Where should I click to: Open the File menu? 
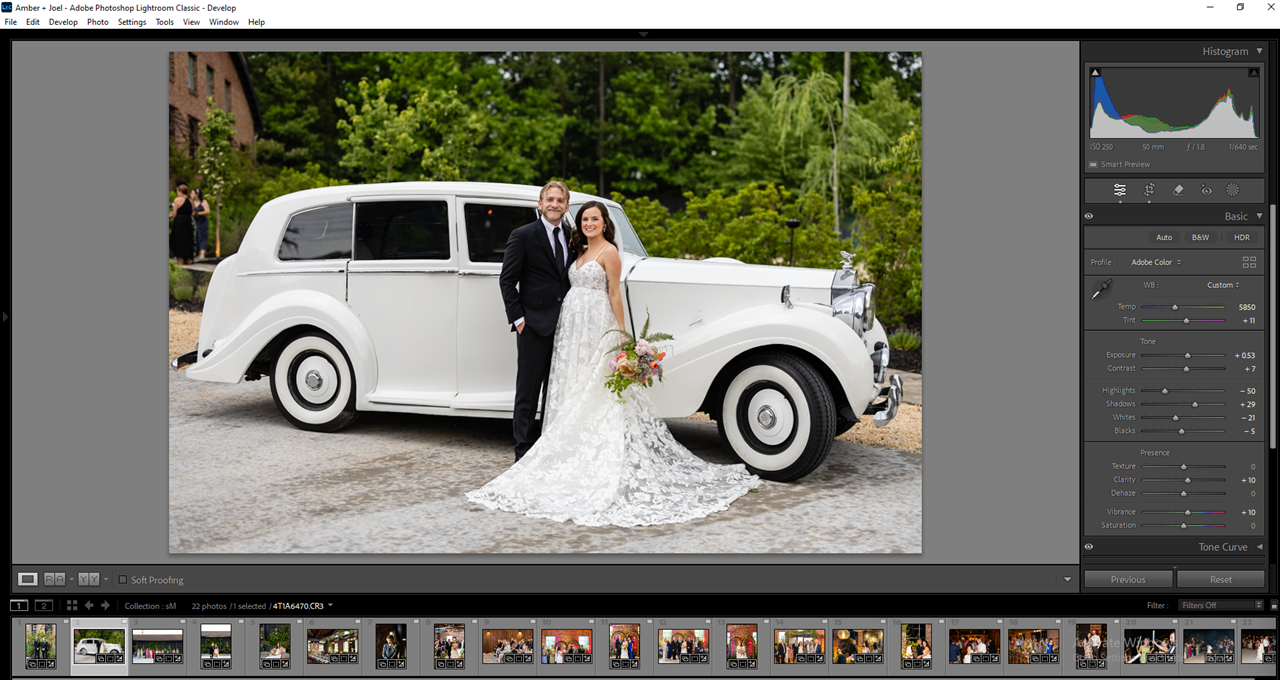(x=10, y=22)
